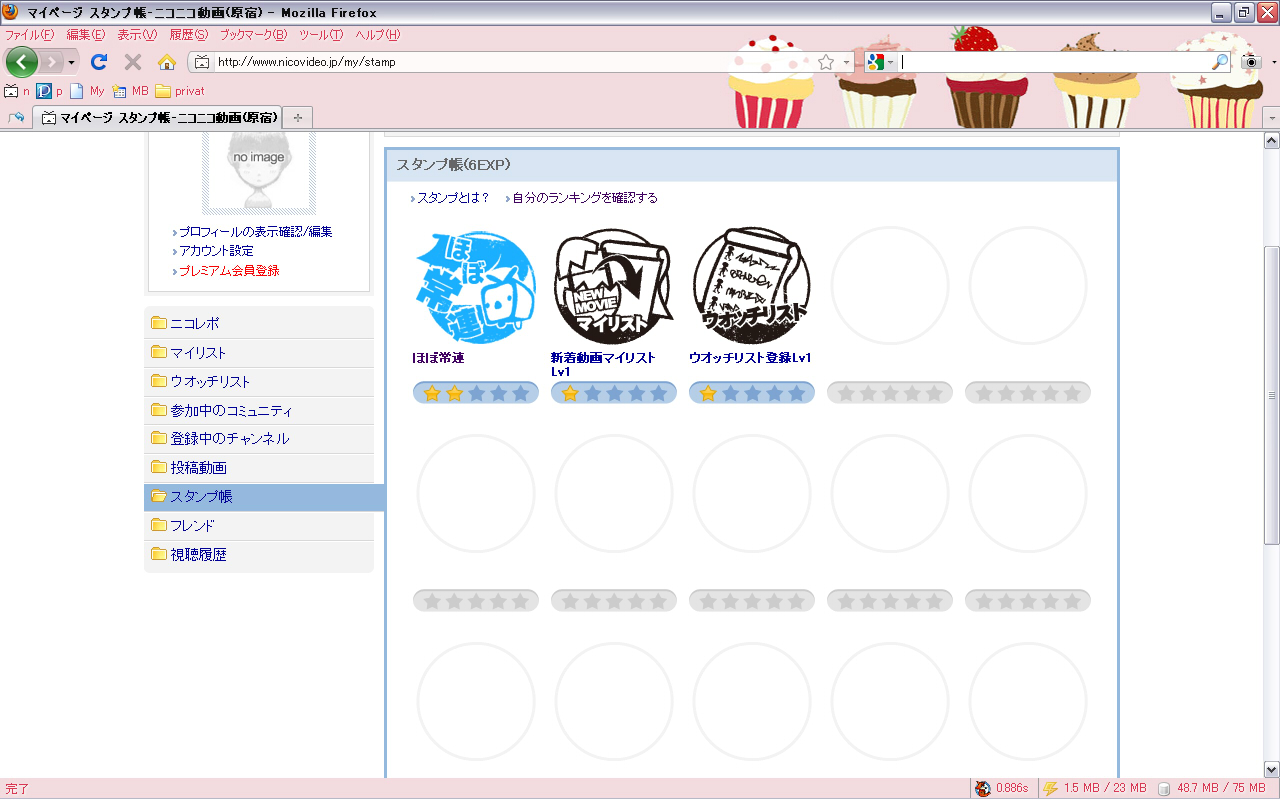The height and width of the screenshot is (800, 1280).
Task: Click the 0.886s load time status icon
Action: coord(1003,789)
